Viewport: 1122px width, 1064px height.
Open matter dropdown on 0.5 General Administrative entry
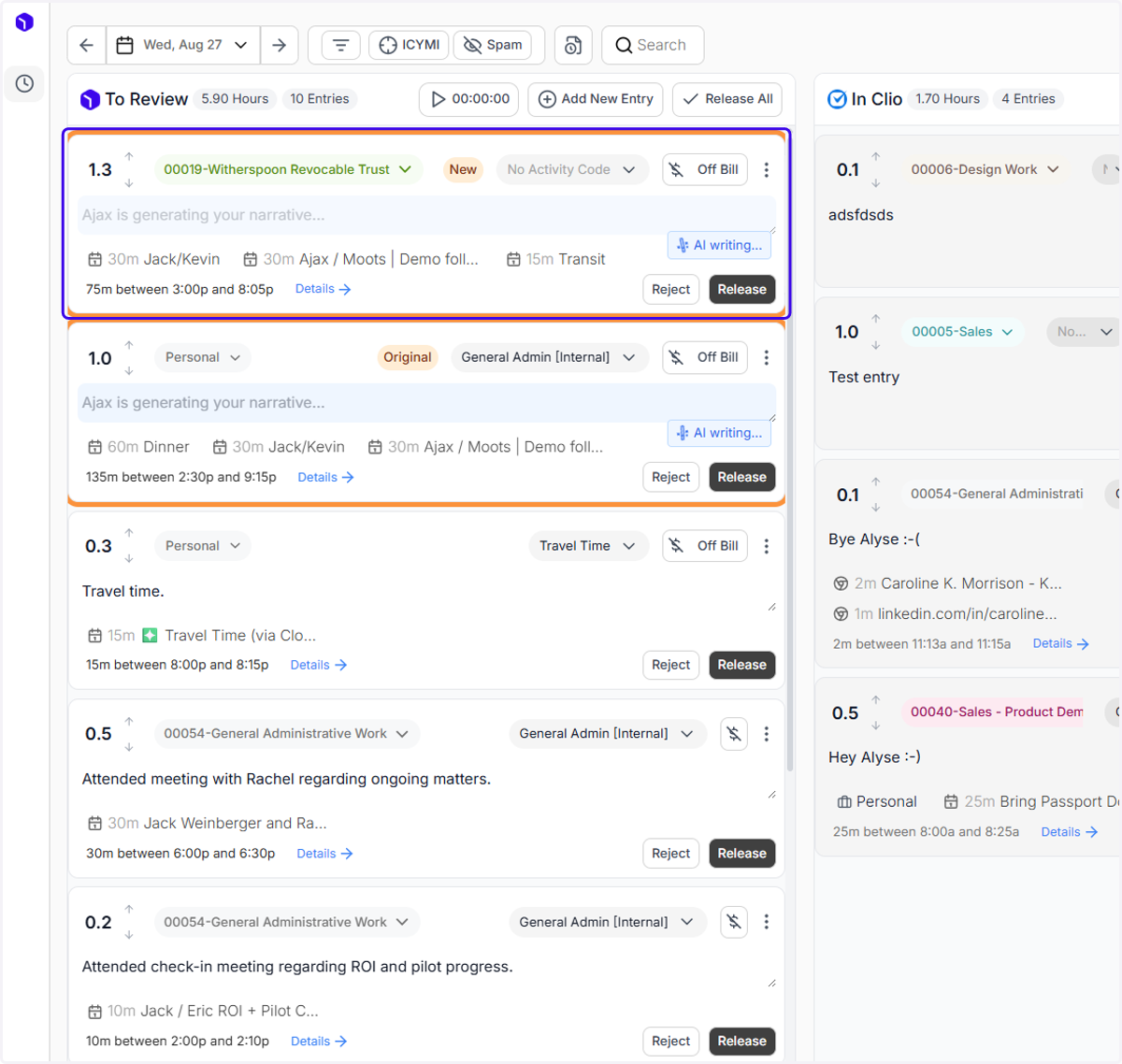[286, 734]
